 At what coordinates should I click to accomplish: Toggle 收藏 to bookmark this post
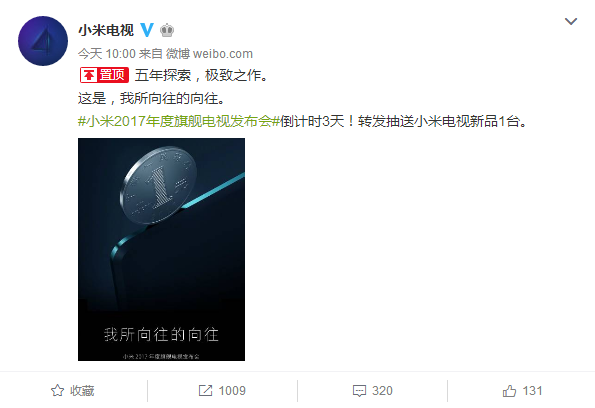72,391
